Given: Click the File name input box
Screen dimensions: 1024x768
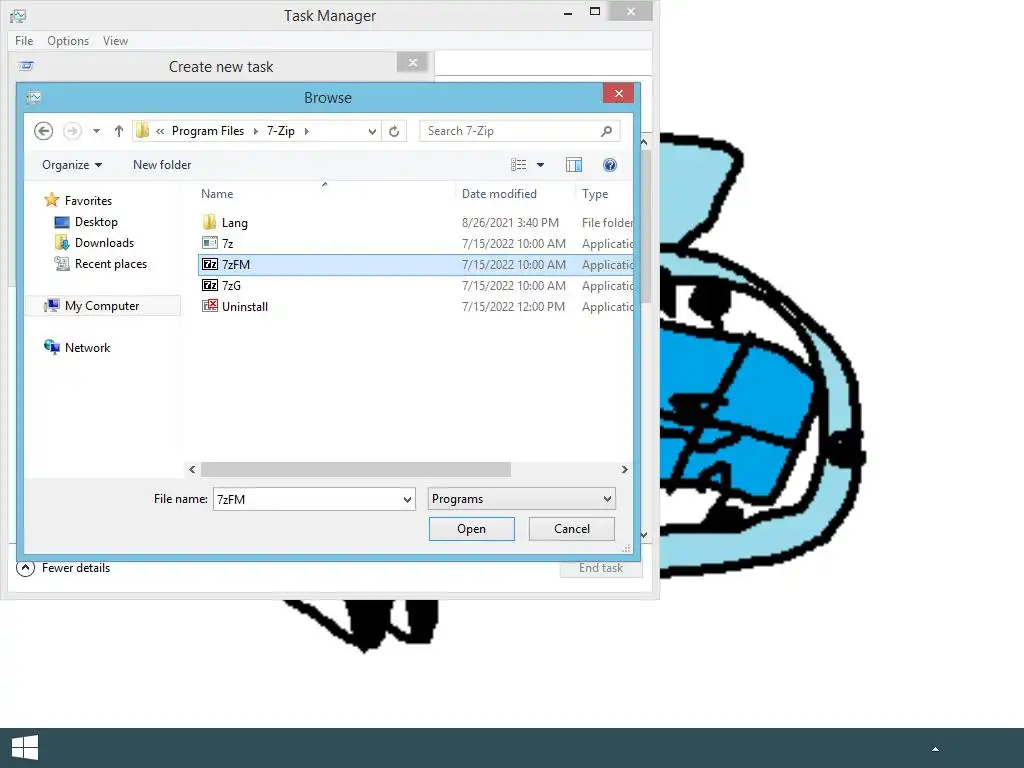Looking at the screenshot, I should (308, 499).
